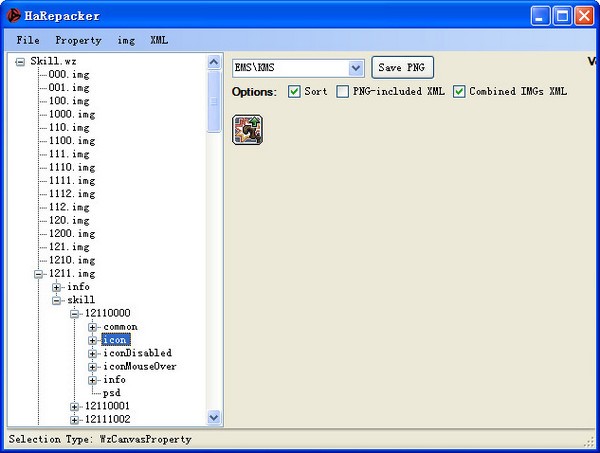Select 111.img in the tree

(x=69, y=154)
